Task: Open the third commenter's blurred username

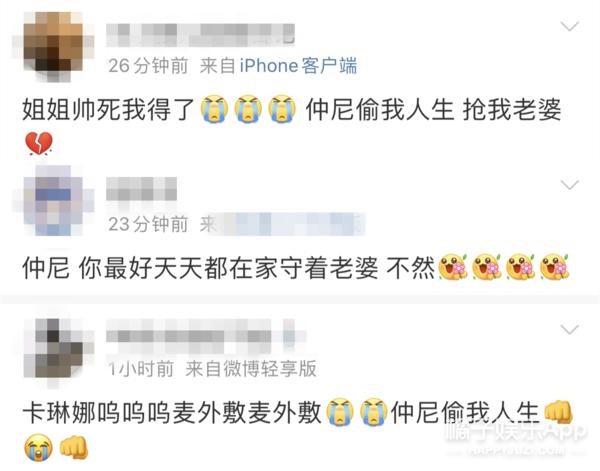Action: [207, 336]
